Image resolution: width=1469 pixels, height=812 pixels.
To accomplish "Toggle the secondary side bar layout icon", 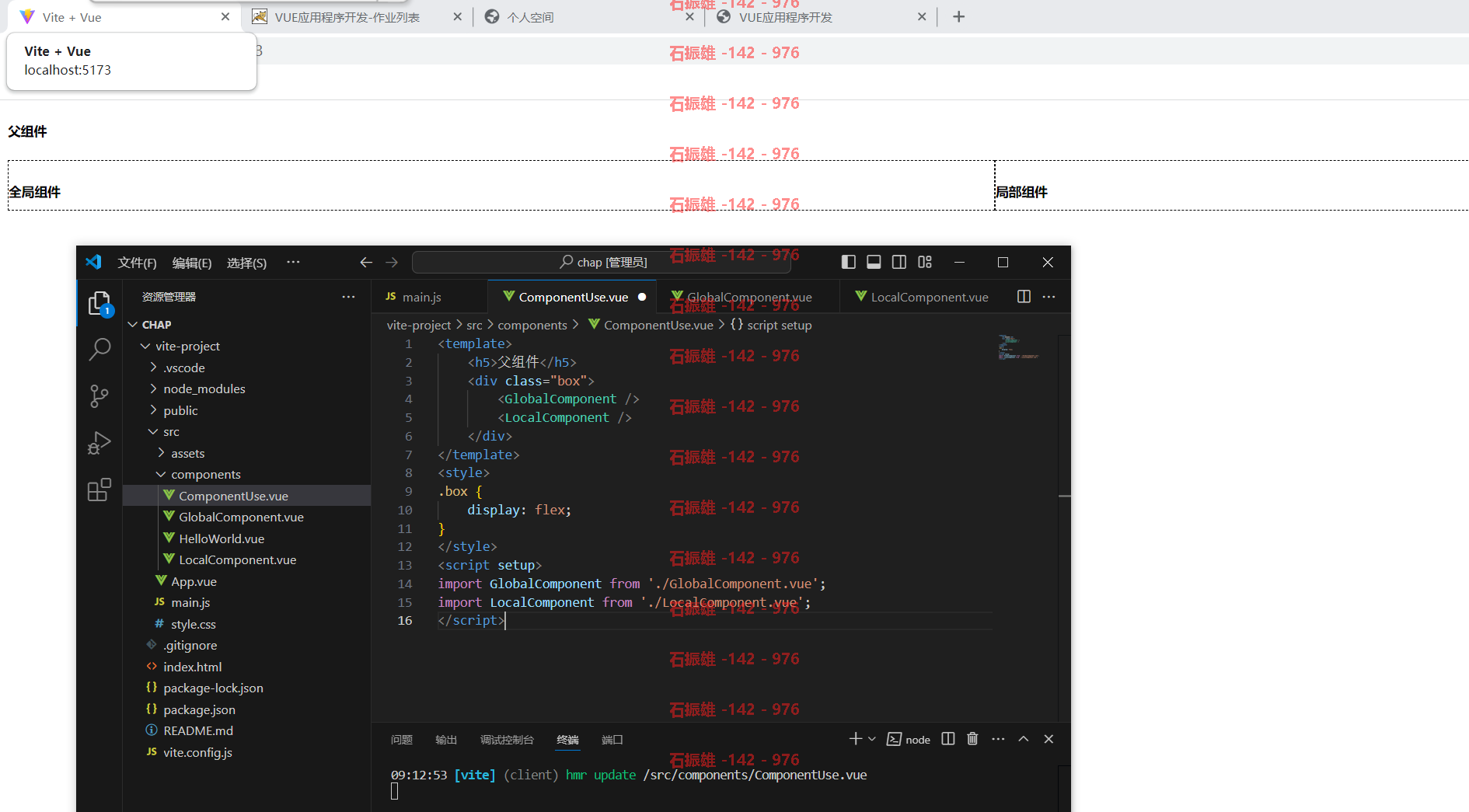I will pos(899,263).
